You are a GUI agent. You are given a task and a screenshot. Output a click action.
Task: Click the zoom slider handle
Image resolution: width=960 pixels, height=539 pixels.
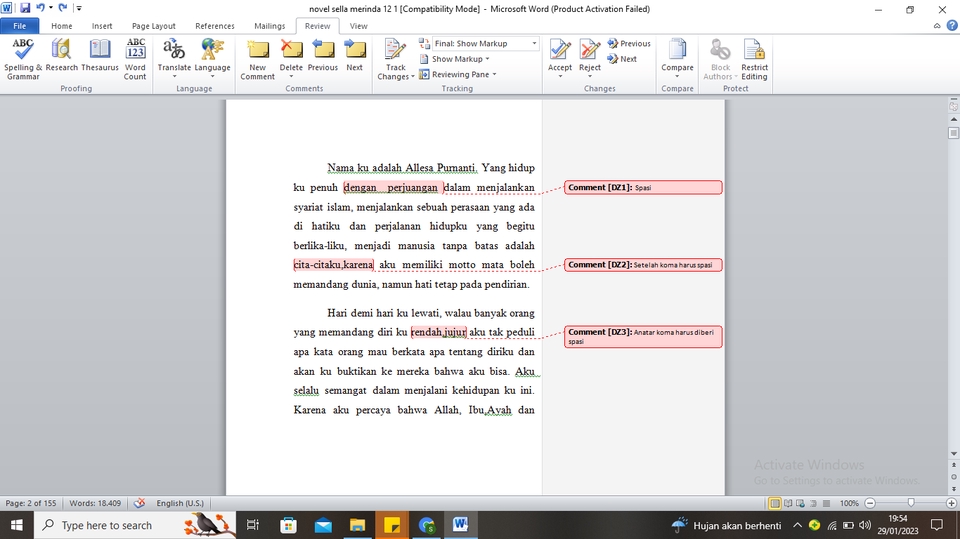[911, 503]
